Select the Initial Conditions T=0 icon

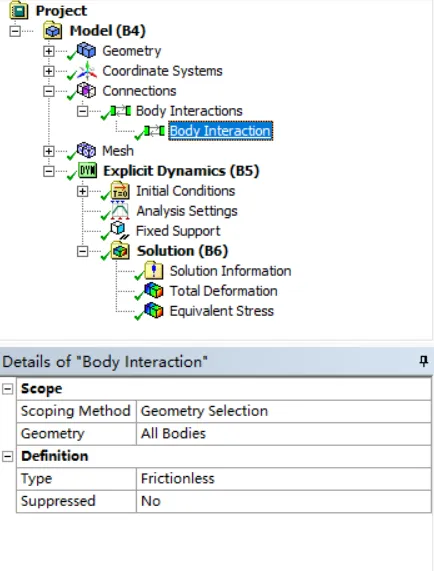click(120, 190)
